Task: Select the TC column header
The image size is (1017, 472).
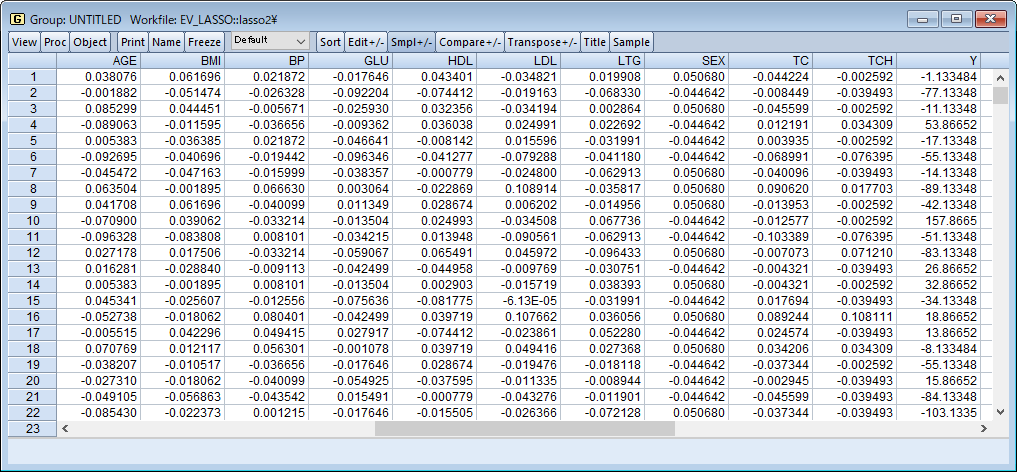Action: tap(771, 61)
